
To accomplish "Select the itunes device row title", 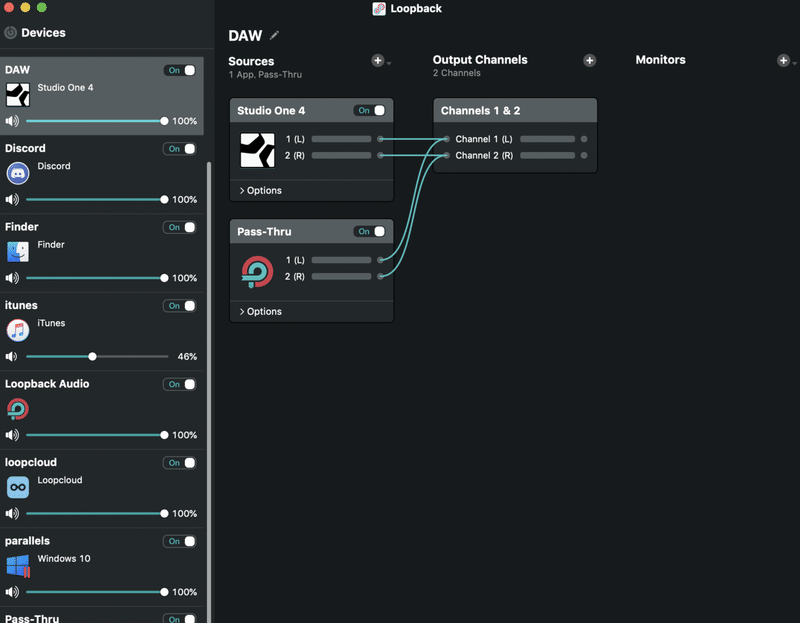I will [21, 306].
